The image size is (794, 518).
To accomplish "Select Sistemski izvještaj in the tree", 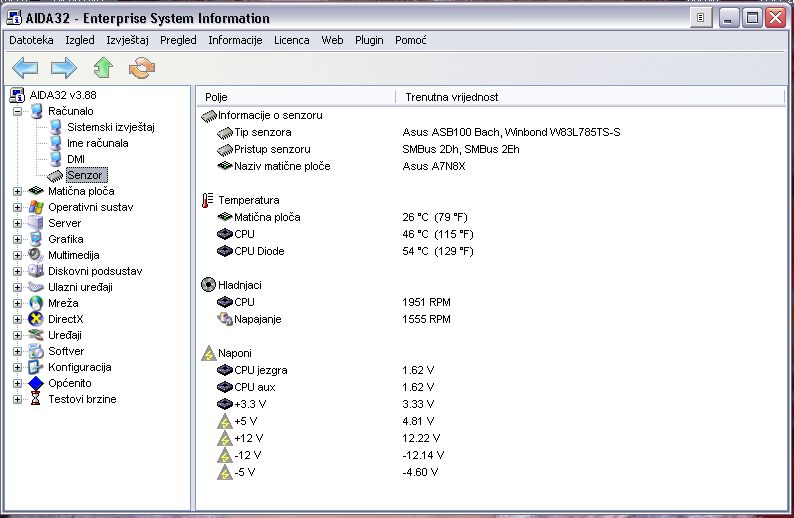I will tap(110, 127).
